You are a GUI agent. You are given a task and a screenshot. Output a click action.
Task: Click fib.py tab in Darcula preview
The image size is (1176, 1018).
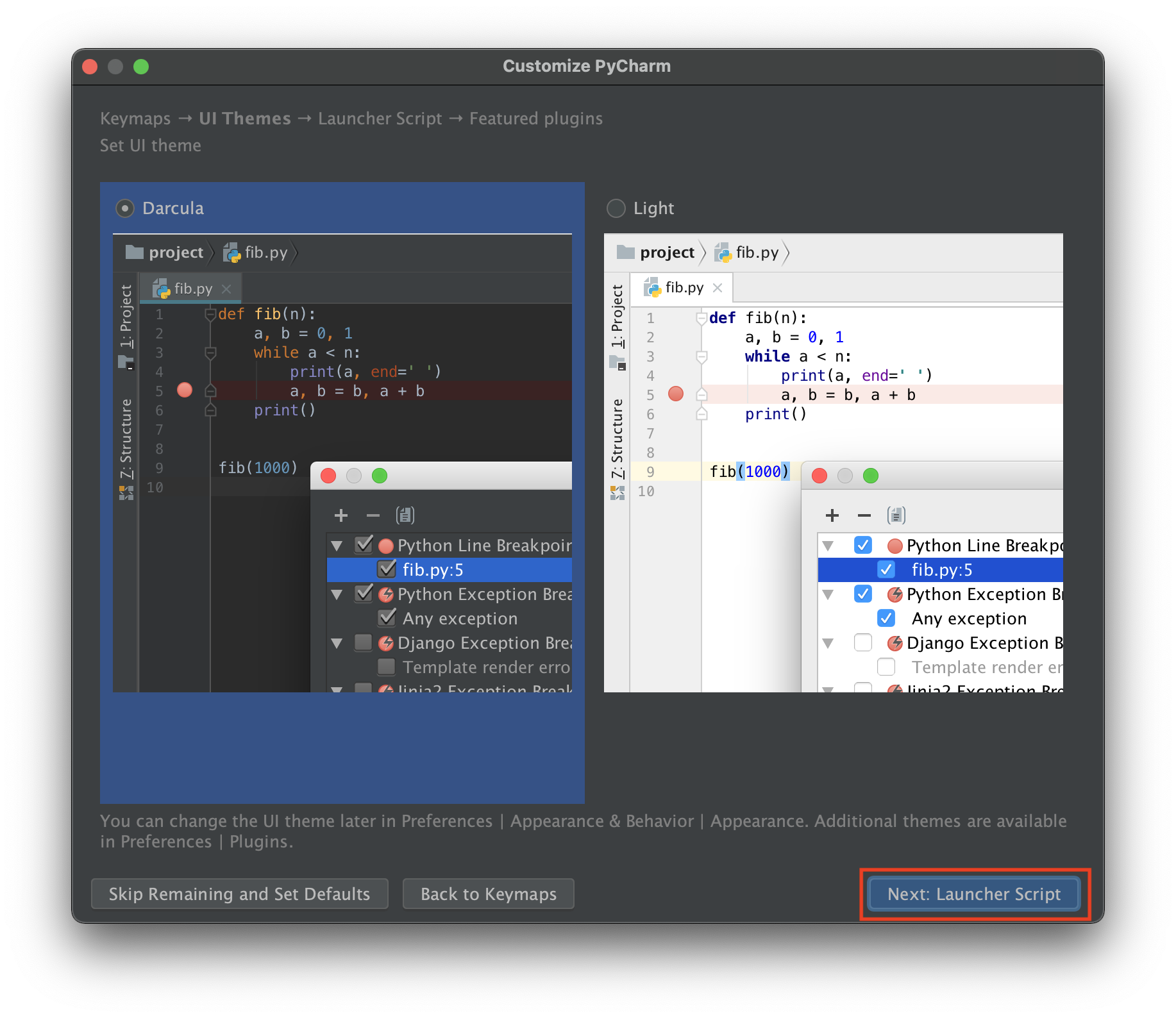point(190,288)
